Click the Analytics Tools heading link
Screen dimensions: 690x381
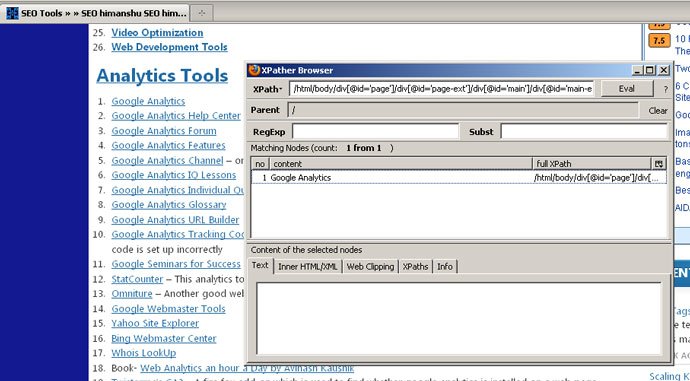[162, 76]
